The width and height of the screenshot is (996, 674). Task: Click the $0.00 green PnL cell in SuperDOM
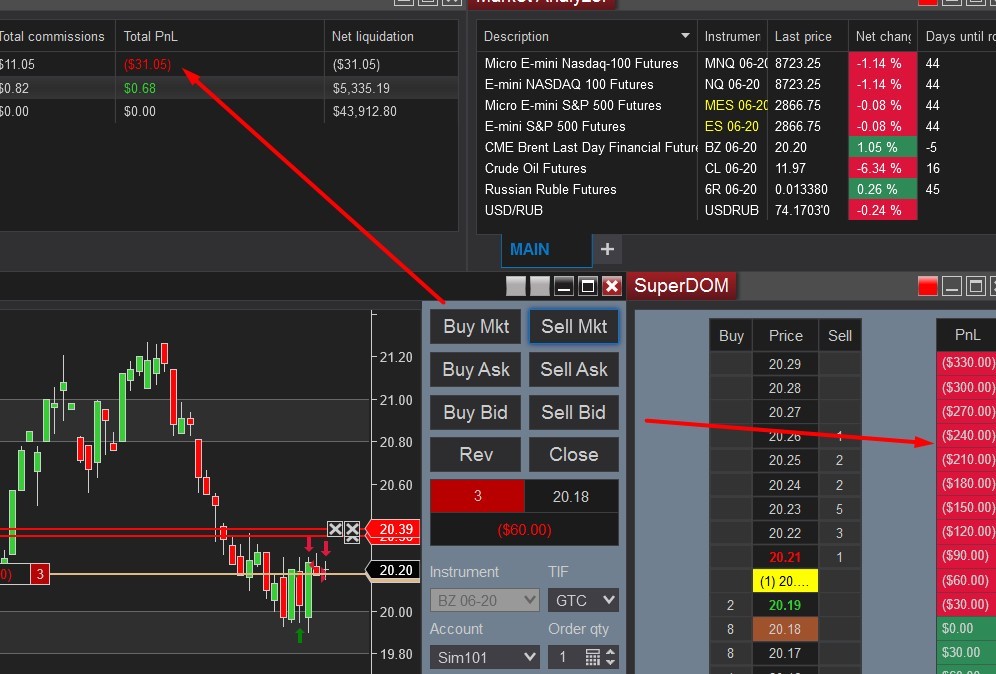pos(966,628)
